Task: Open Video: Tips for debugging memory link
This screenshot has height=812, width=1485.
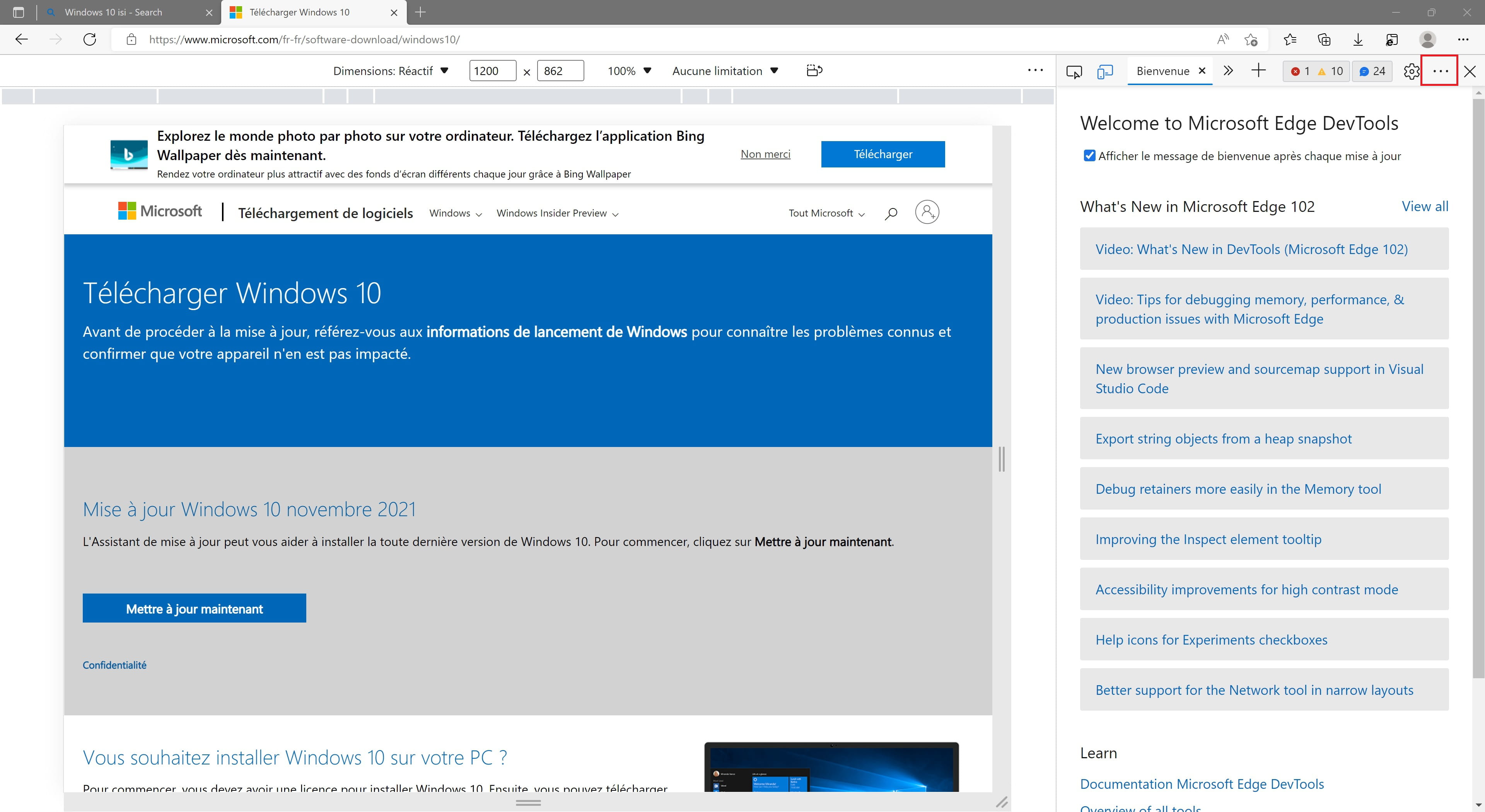Action: coord(1264,309)
